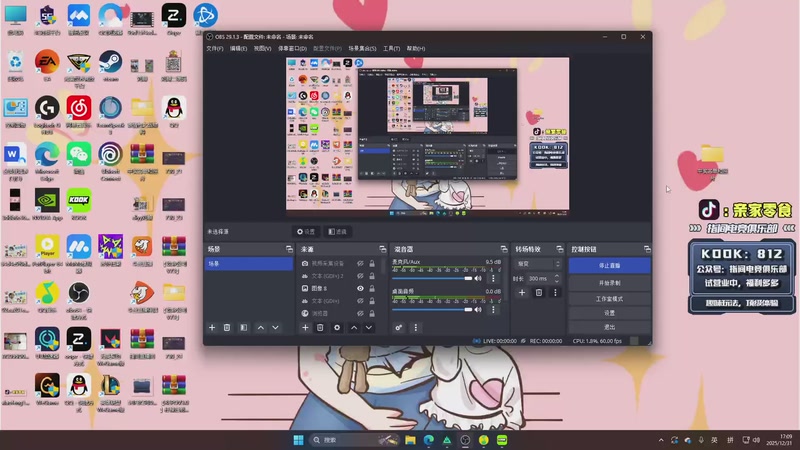This screenshot has height=450, width=800.
Task: Toggle the lock on 浏览器 source
Action: pyautogui.click(x=372, y=313)
